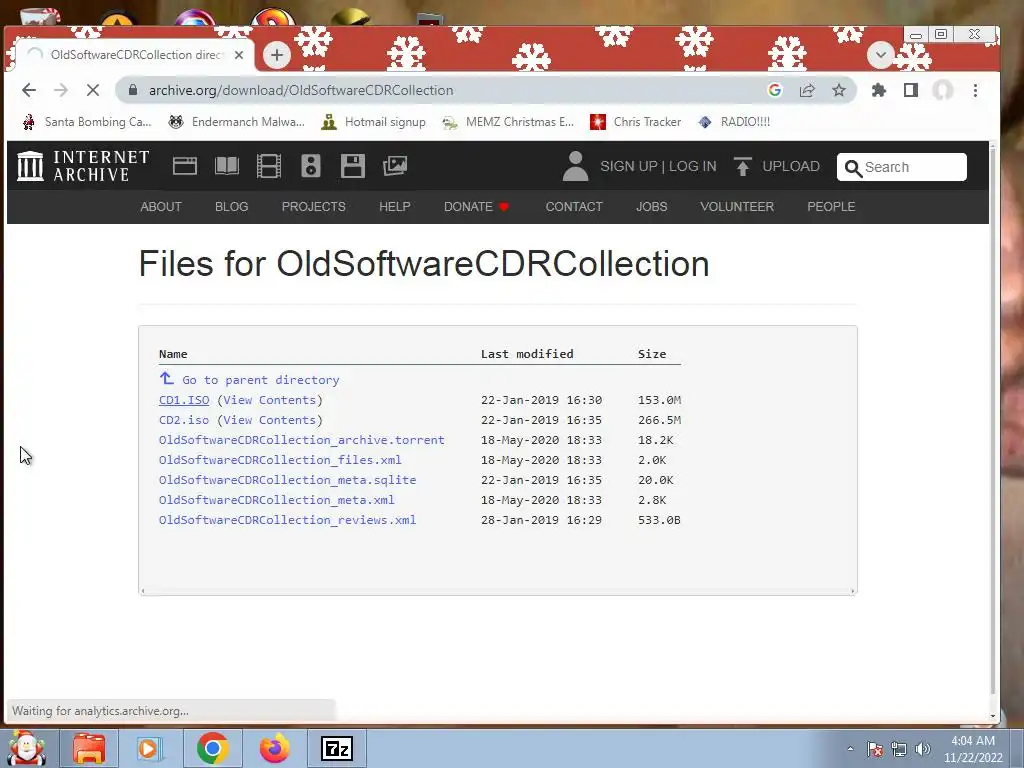Open the JOBS menu item

652,207
